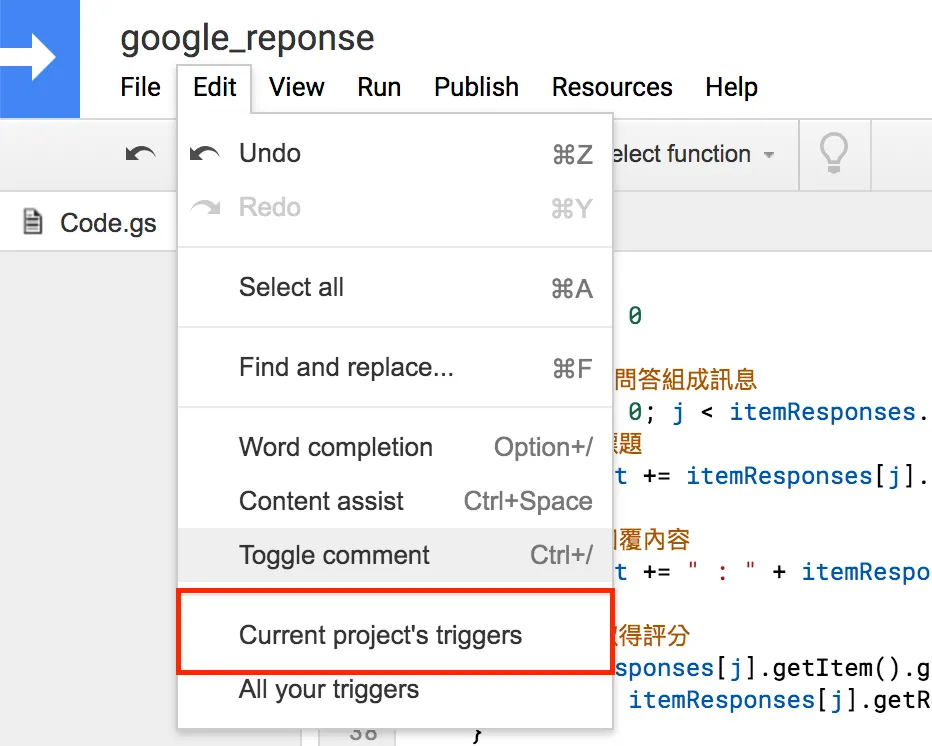Click the Code.gs file icon
This screenshot has height=746, width=932.
tap(33, 222)
